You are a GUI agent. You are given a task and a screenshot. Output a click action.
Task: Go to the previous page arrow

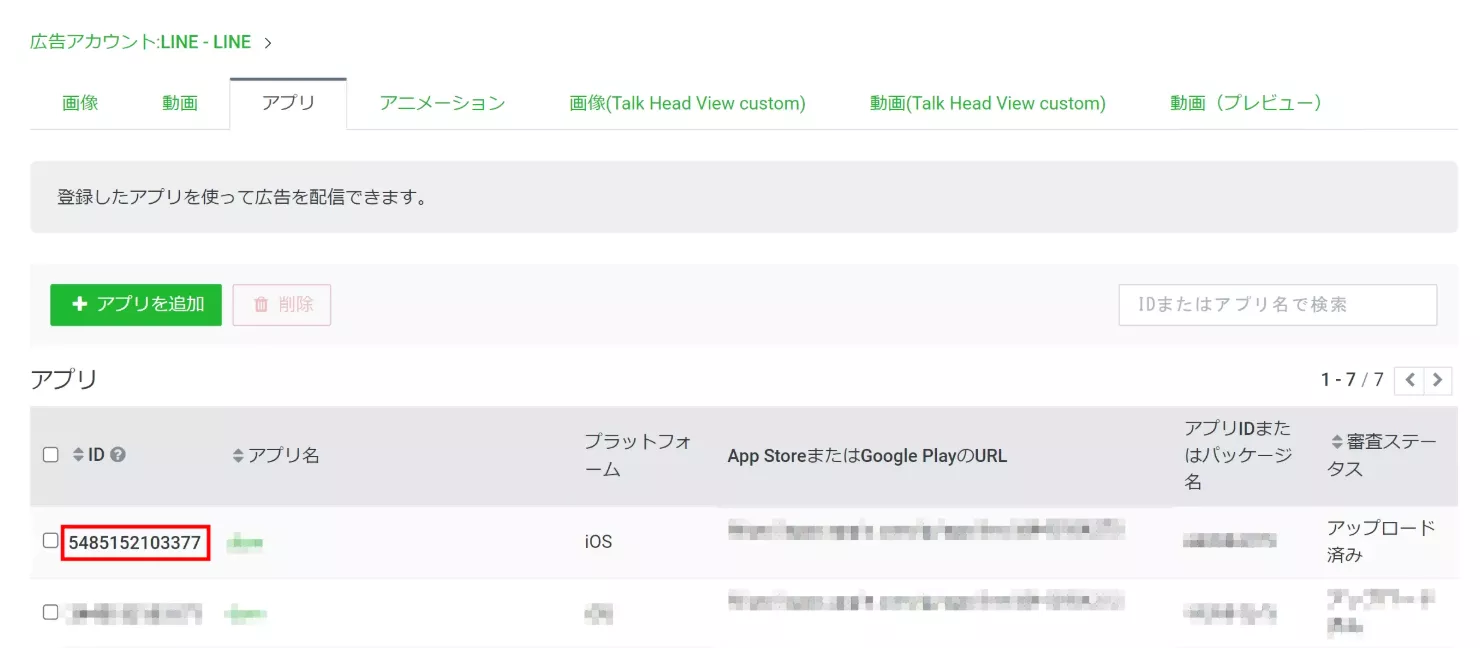click(1409, 380)
